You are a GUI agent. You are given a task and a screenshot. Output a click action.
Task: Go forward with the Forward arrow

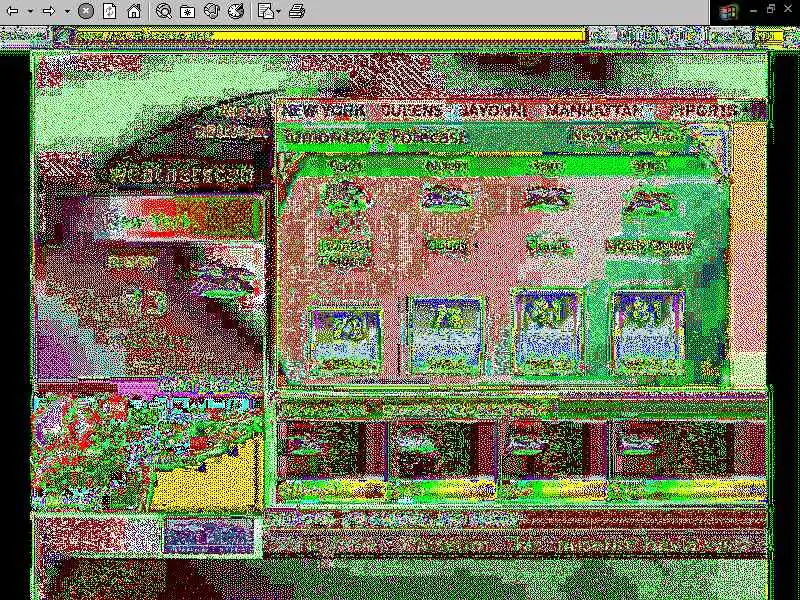click(x=48, y=11)
